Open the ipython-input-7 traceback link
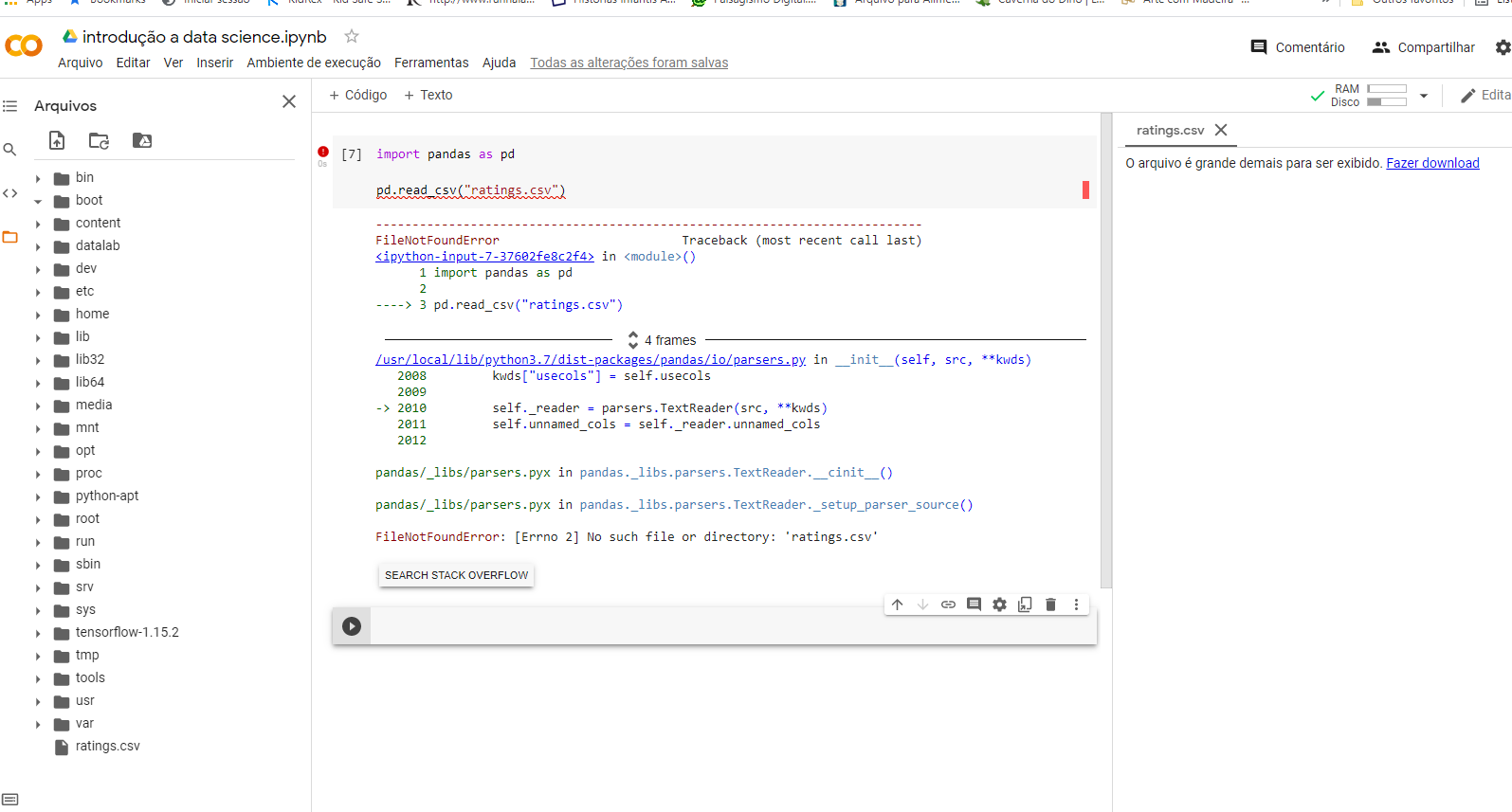This screenshot has height=812, width=1512. click(x=484, y=257)
